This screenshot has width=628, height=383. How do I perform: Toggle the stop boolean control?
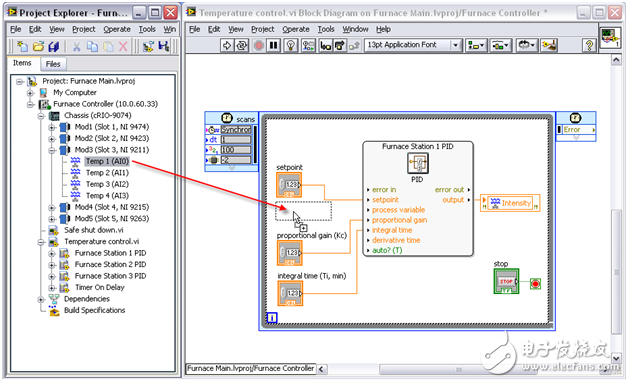click(506, 281)
